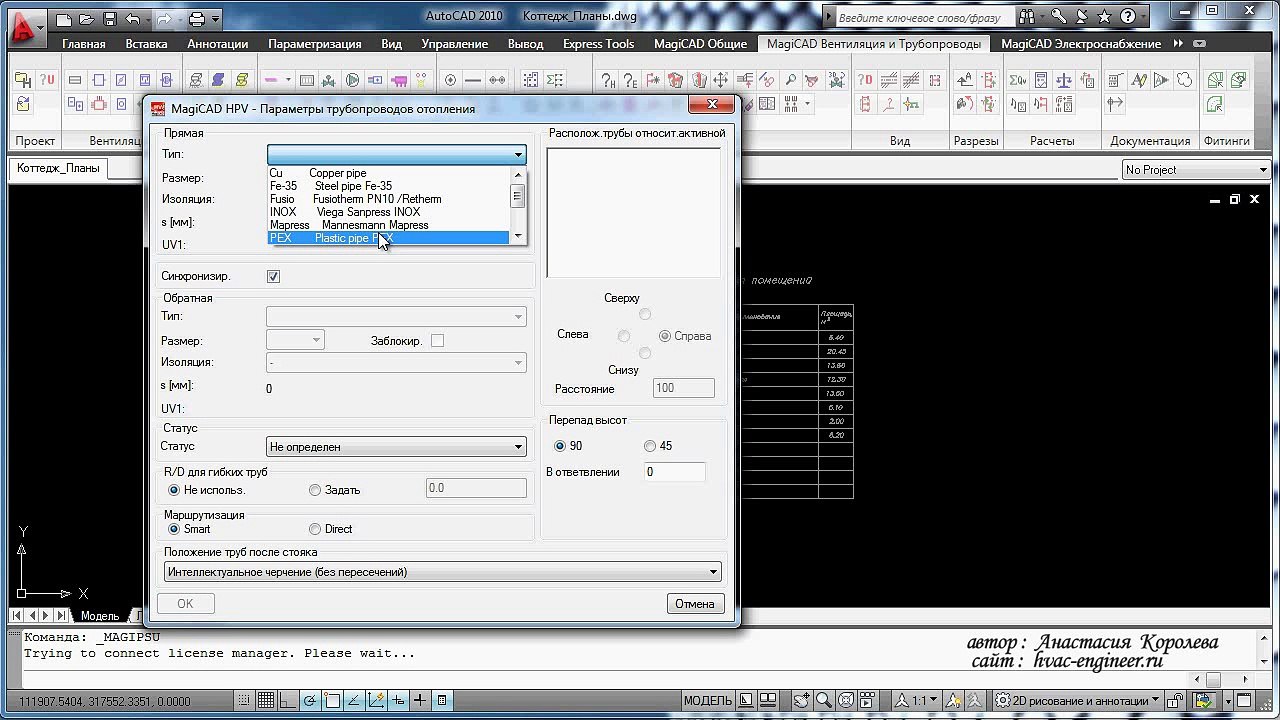The image size is (1280, 720).
Task: Click the balance scales icon in Расчеты panel
Action: pos(1063,80)
